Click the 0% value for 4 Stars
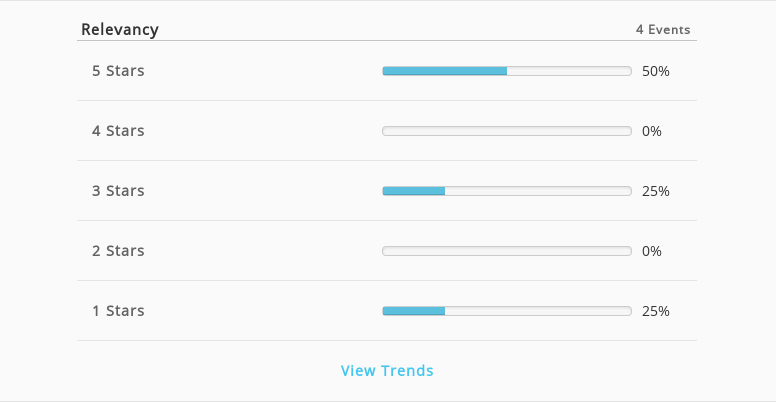Viewport: 776px width, 402px height. coord(652,131)
